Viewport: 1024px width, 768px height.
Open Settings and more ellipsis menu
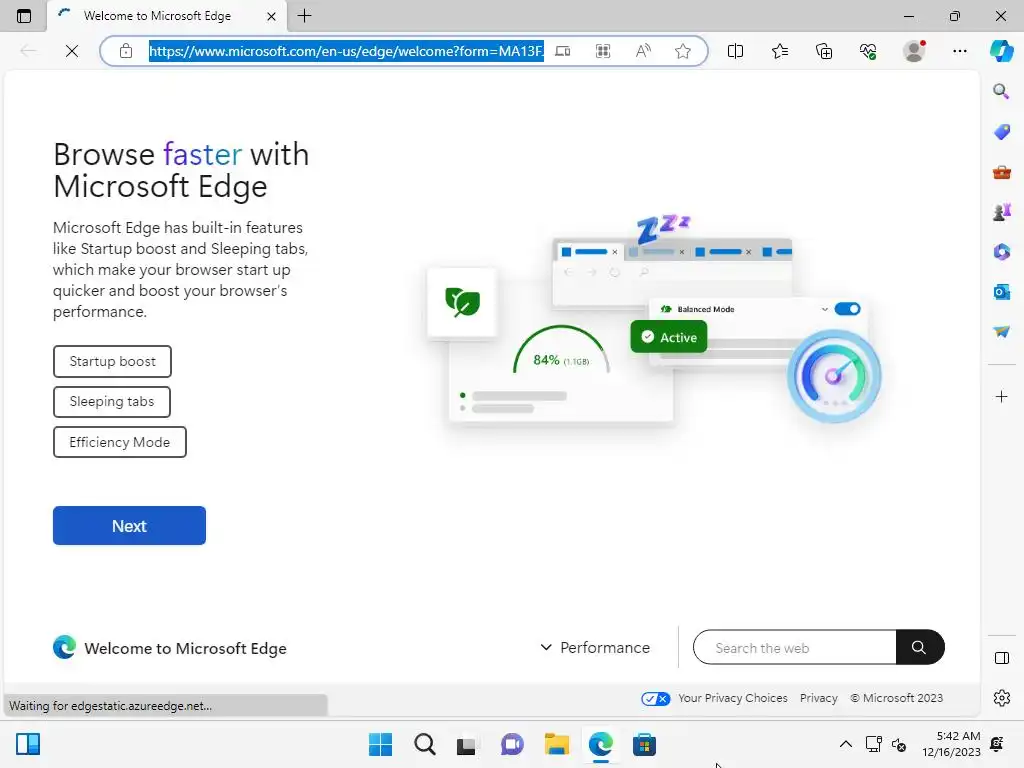tap(959, 51)
